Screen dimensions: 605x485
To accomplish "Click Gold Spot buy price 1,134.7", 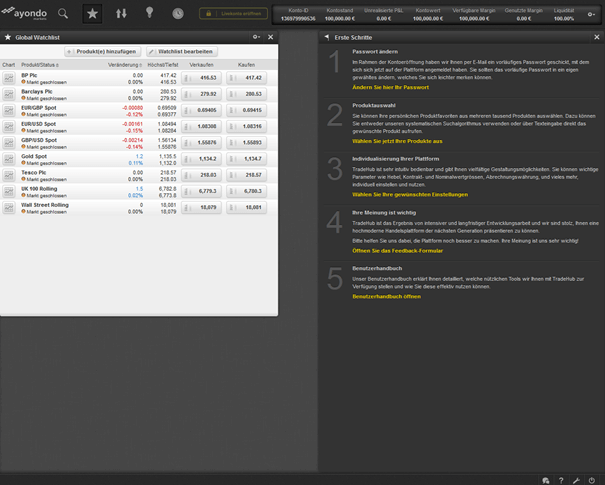I will tap(247, 159).
